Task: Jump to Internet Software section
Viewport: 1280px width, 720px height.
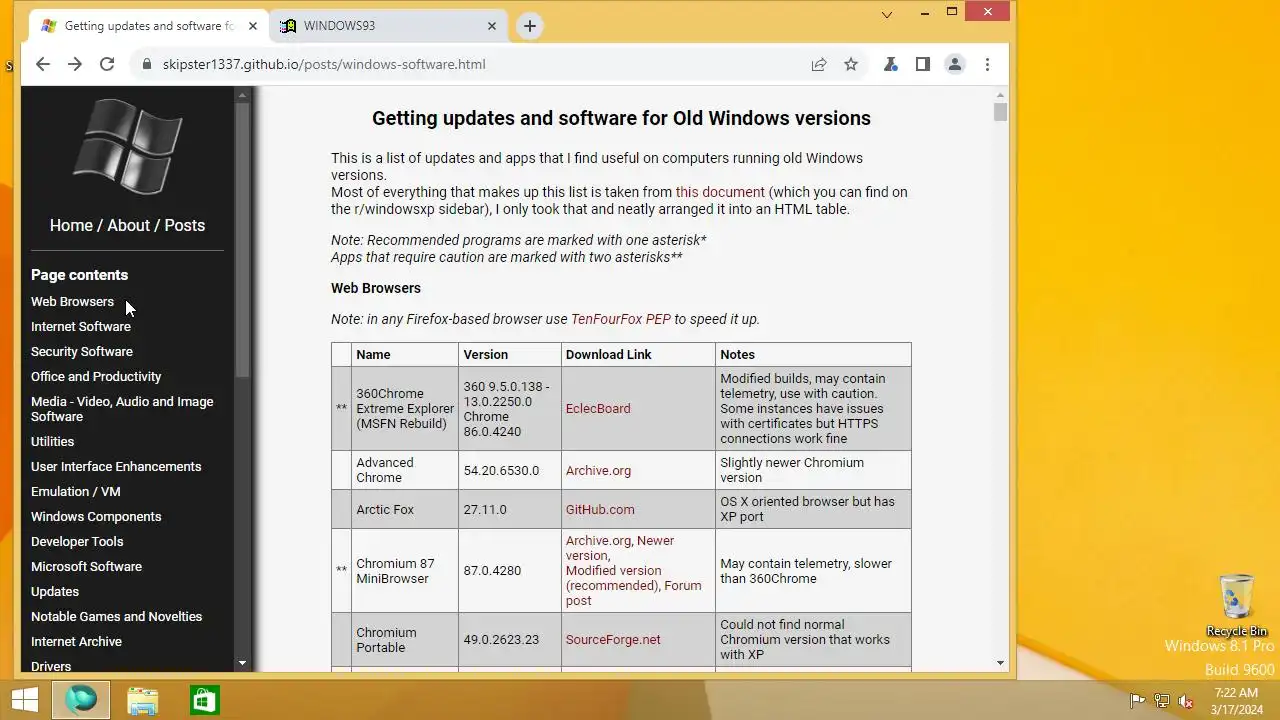Action: click(x=81, y=326)
